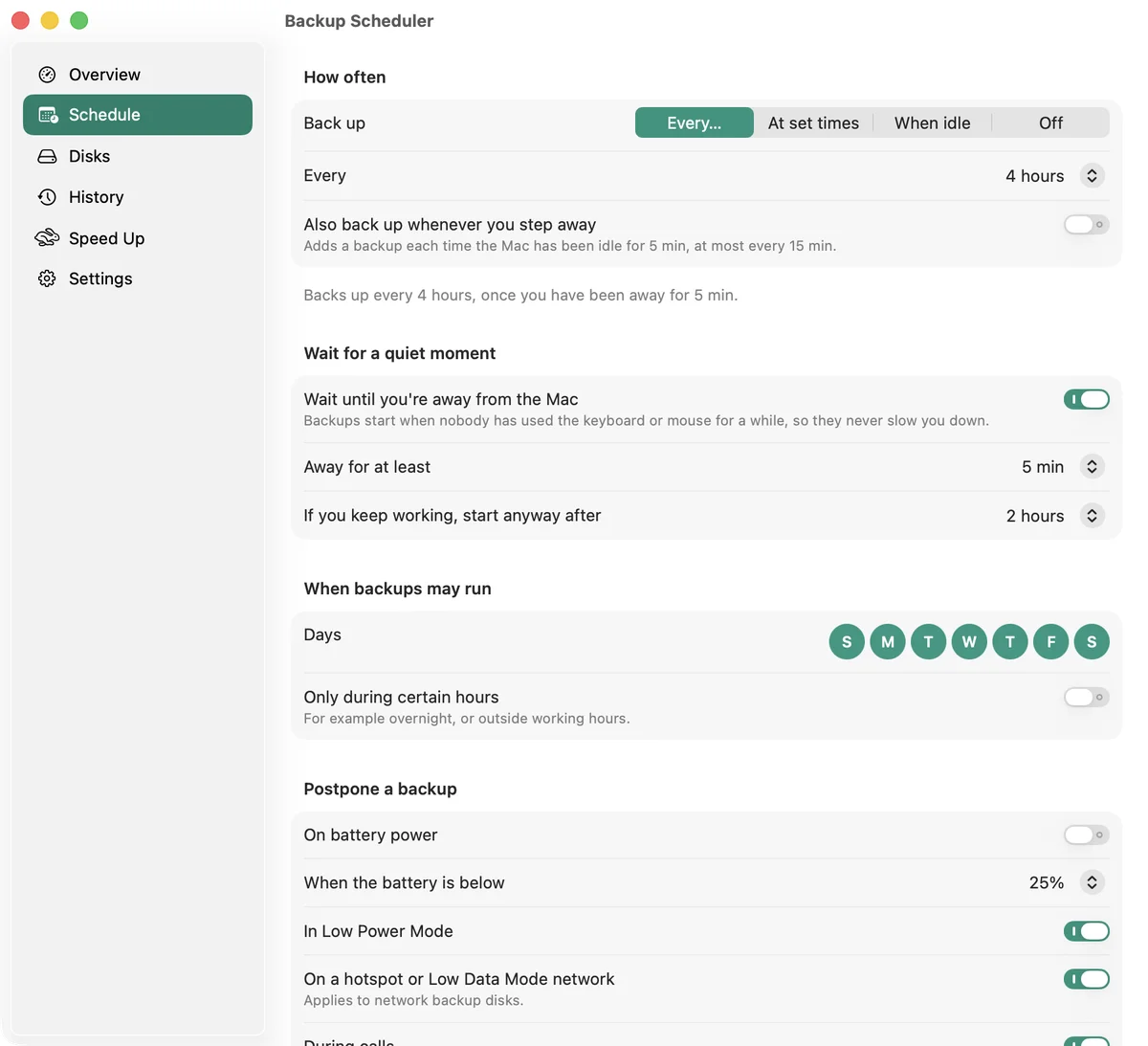Open the Speed Up section
This screenshot has width=1148, height=1046.
(138, 238)
